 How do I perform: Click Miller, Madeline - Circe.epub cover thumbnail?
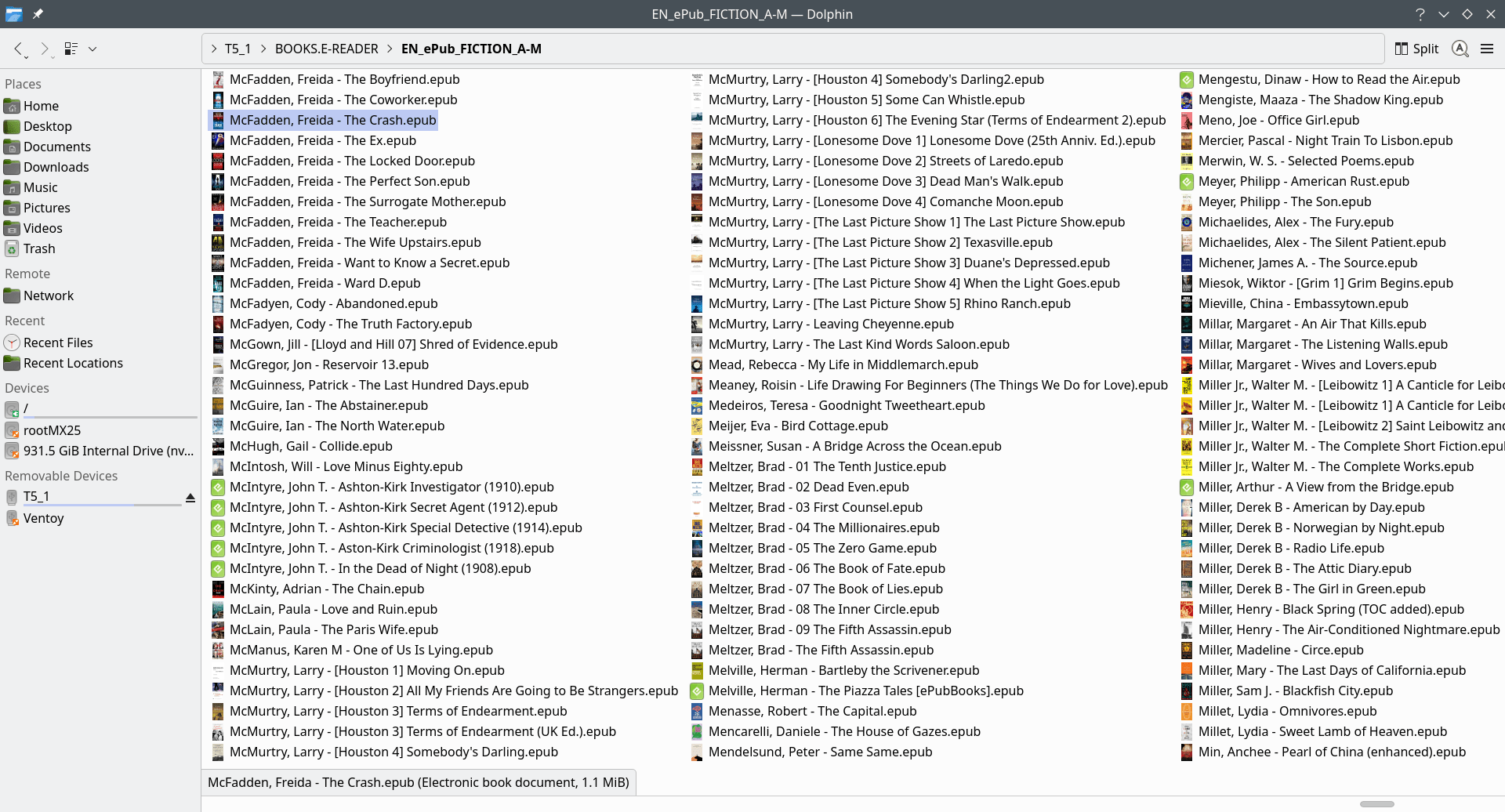(x=1187, y=650)
